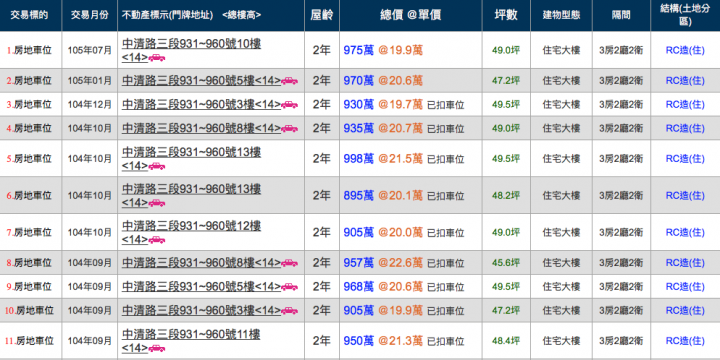720x360 pixels.
Task: Click the car icon in row 1 (10樓)
Action: coord(157,58)
